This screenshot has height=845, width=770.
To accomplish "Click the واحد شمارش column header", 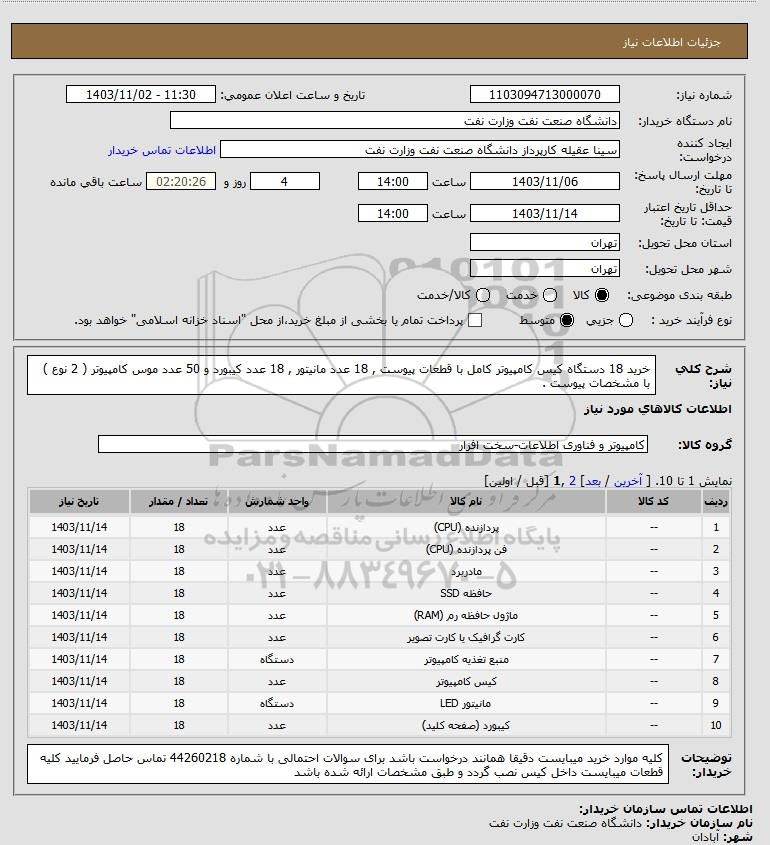I will pos(277,502).
